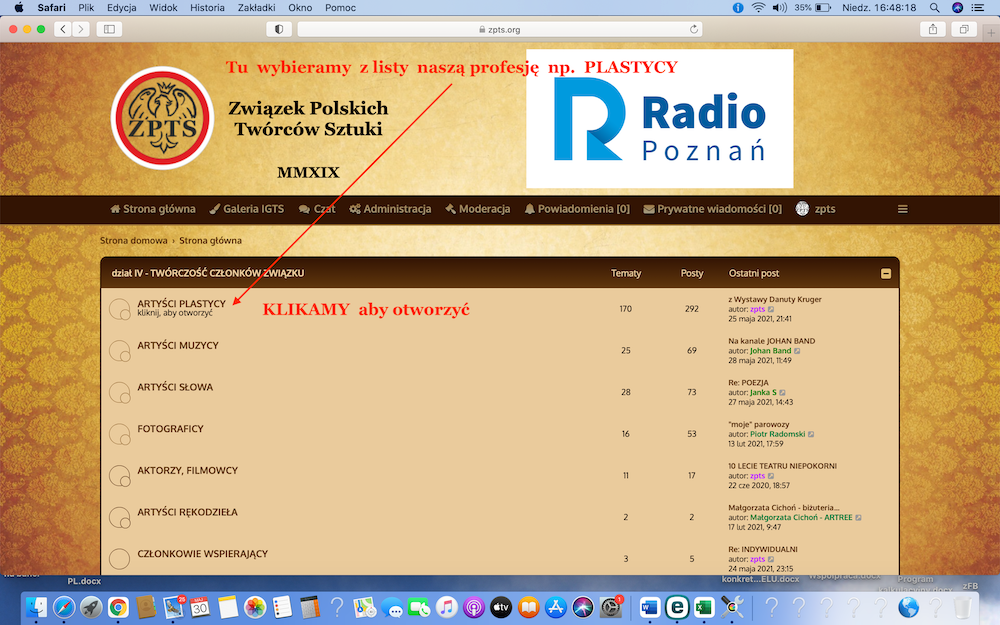
Task: Open hamburger menu in forum navbar
Action: tap(903, 209)
